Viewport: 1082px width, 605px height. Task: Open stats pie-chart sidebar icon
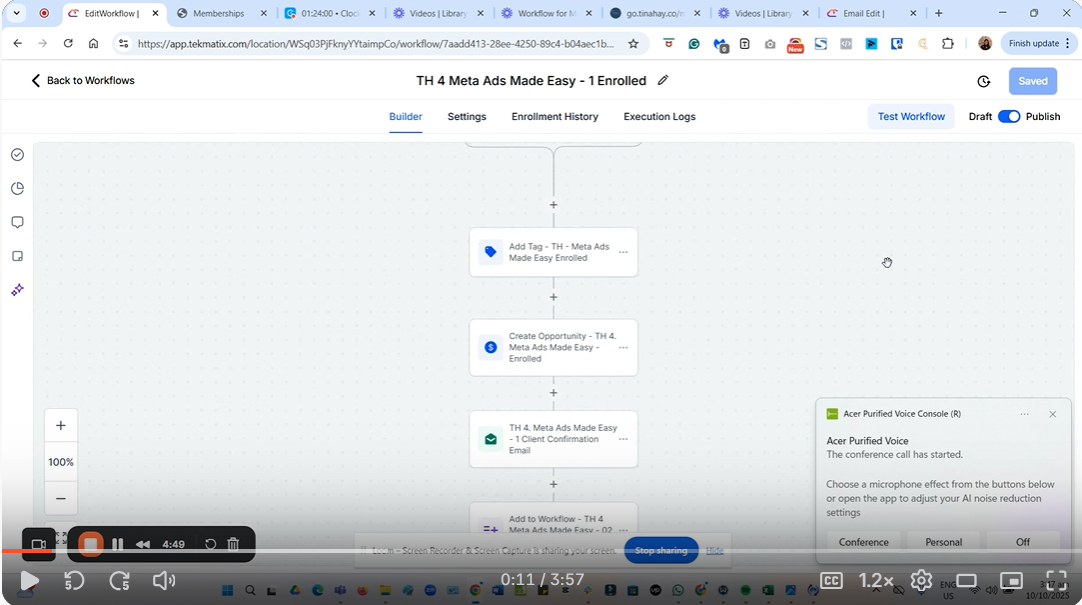[18, 188]
